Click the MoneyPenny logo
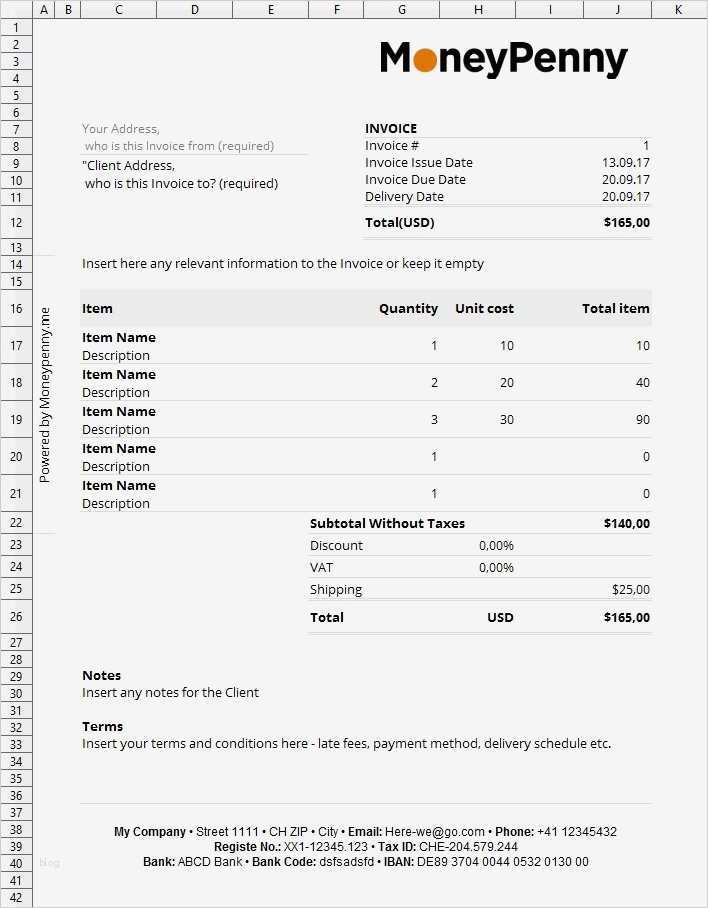Image resolution: width=708 pixels, height=908 pixels. click(503, 60)
